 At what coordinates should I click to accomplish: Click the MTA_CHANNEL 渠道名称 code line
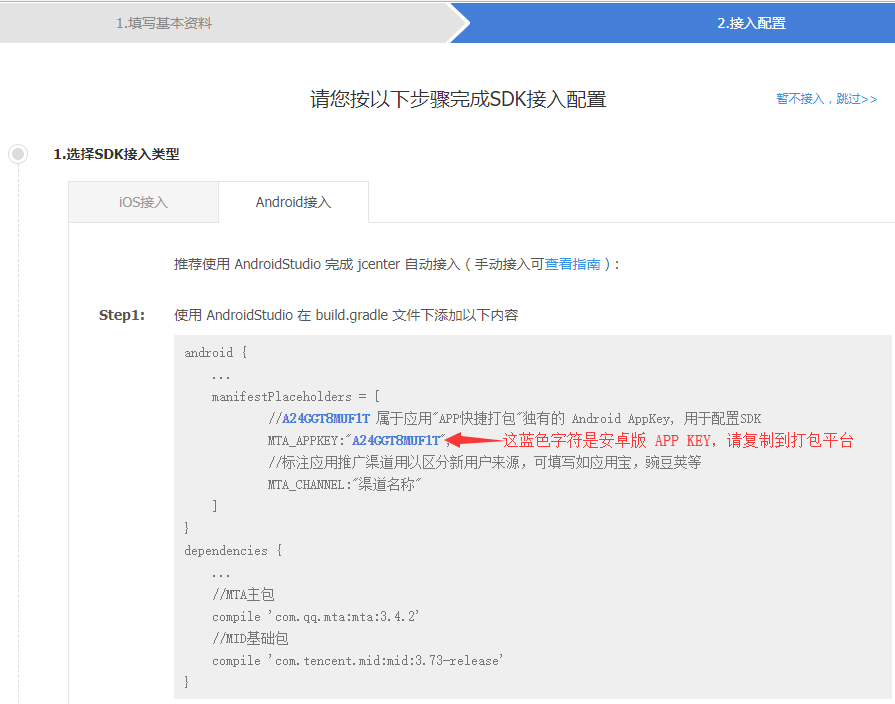[345, 484]
